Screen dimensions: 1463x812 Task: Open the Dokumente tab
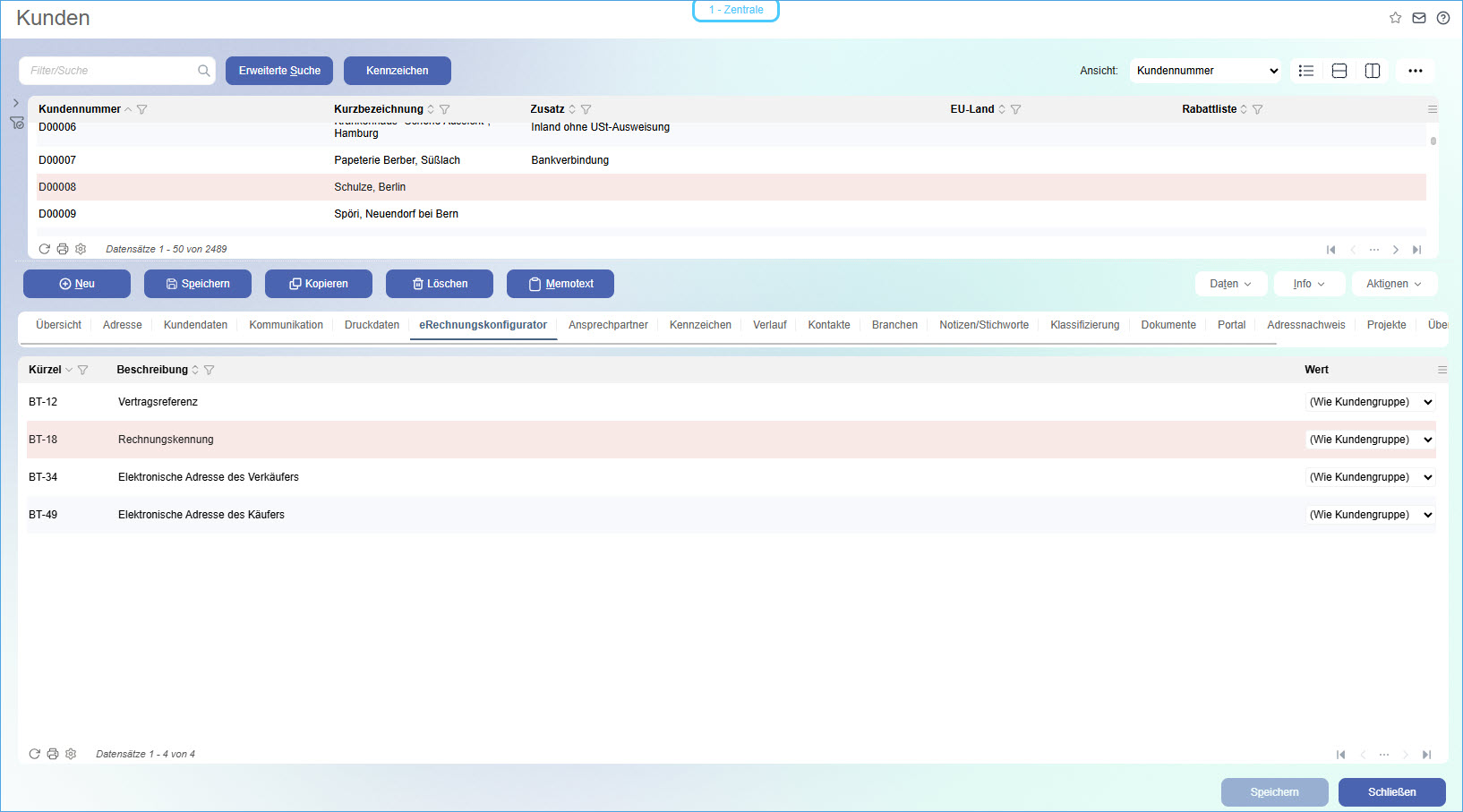click(1168, 325)
